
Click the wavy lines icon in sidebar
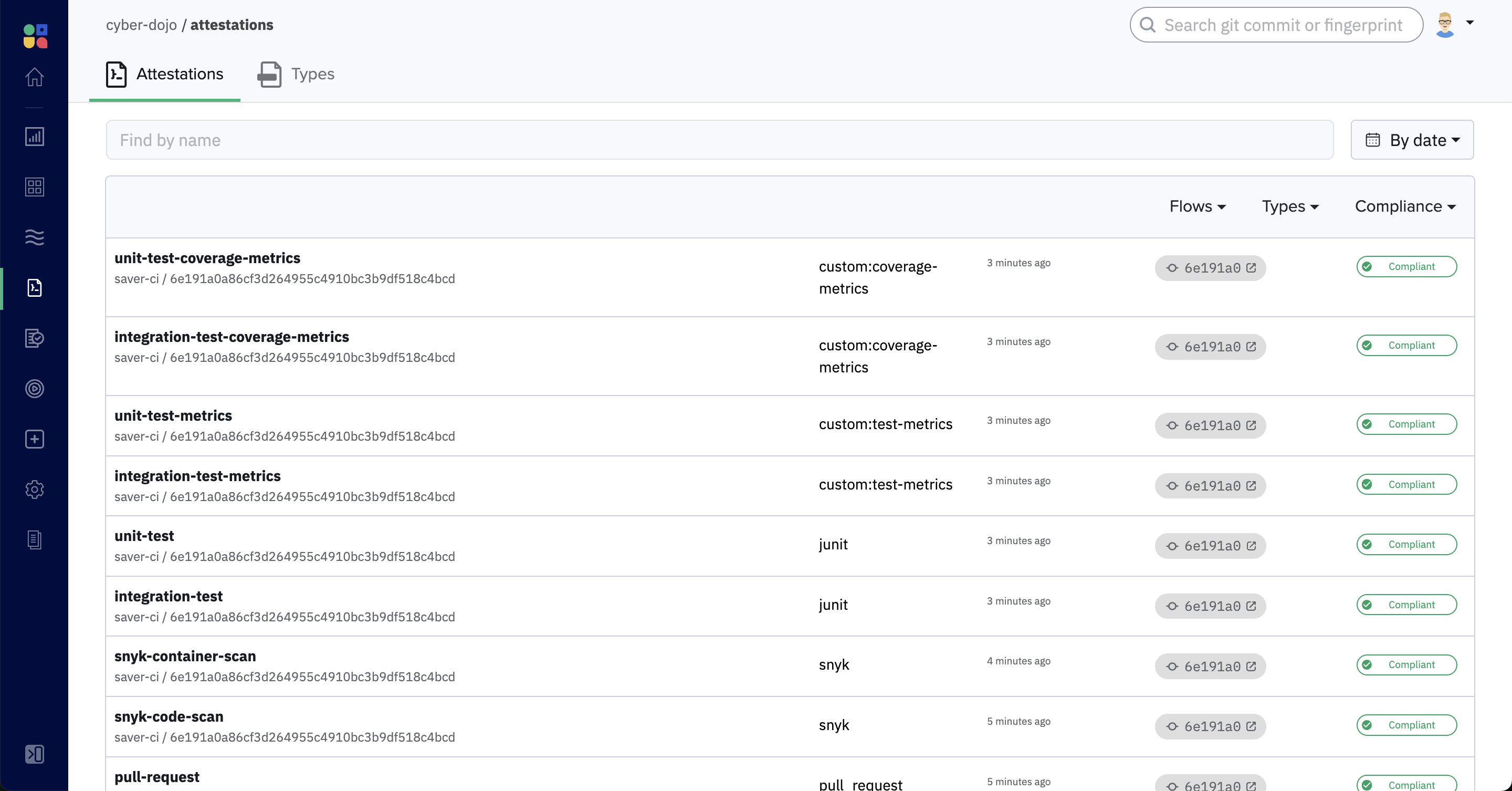34,238
